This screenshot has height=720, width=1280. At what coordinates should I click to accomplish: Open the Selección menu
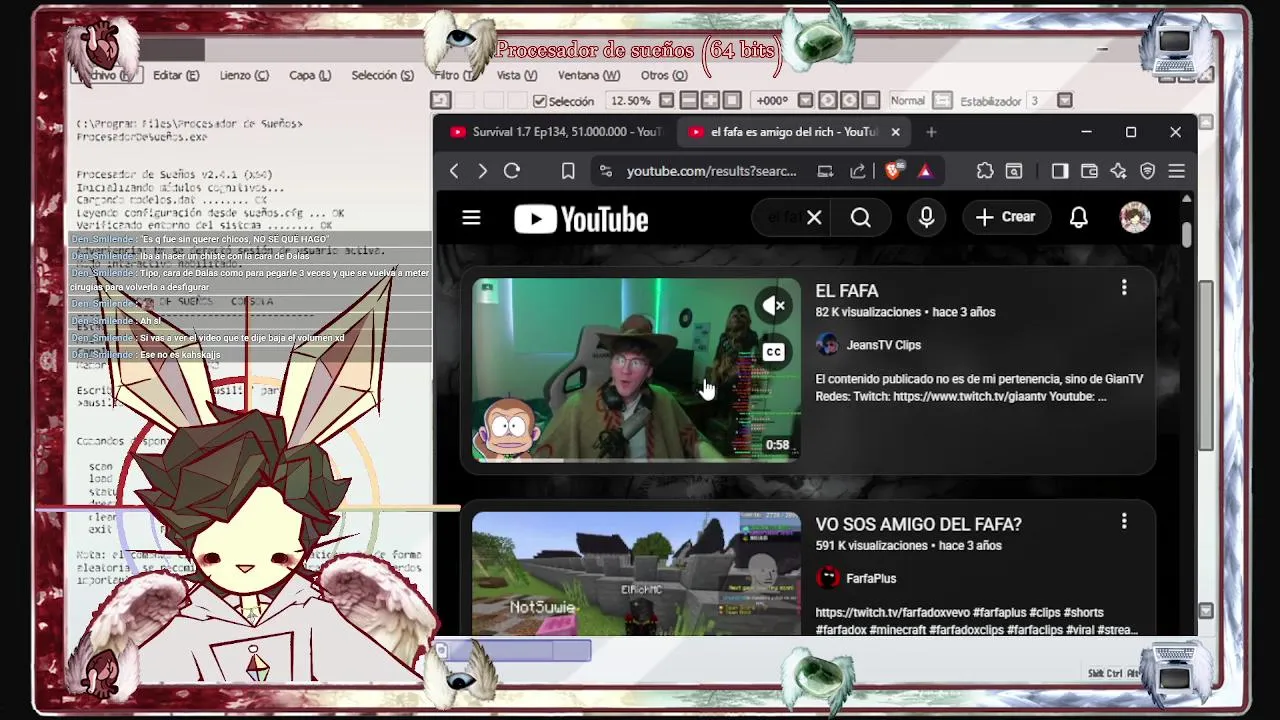382,75
